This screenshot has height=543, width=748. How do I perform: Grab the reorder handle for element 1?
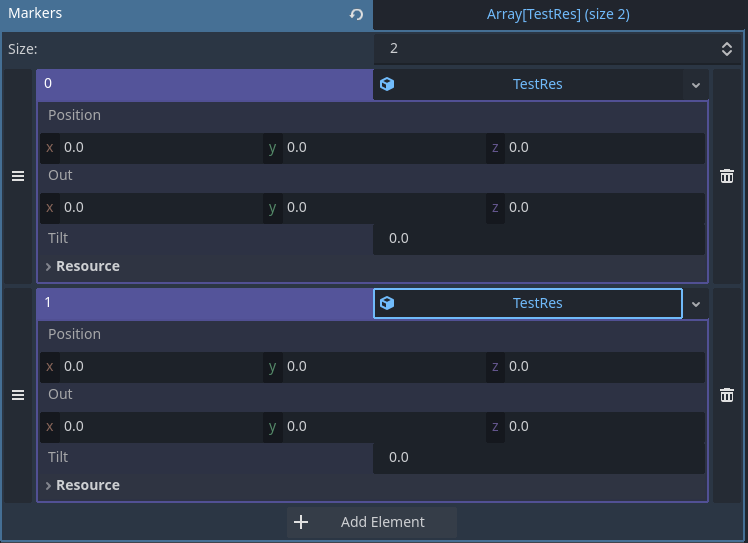[x=18, y=395]
